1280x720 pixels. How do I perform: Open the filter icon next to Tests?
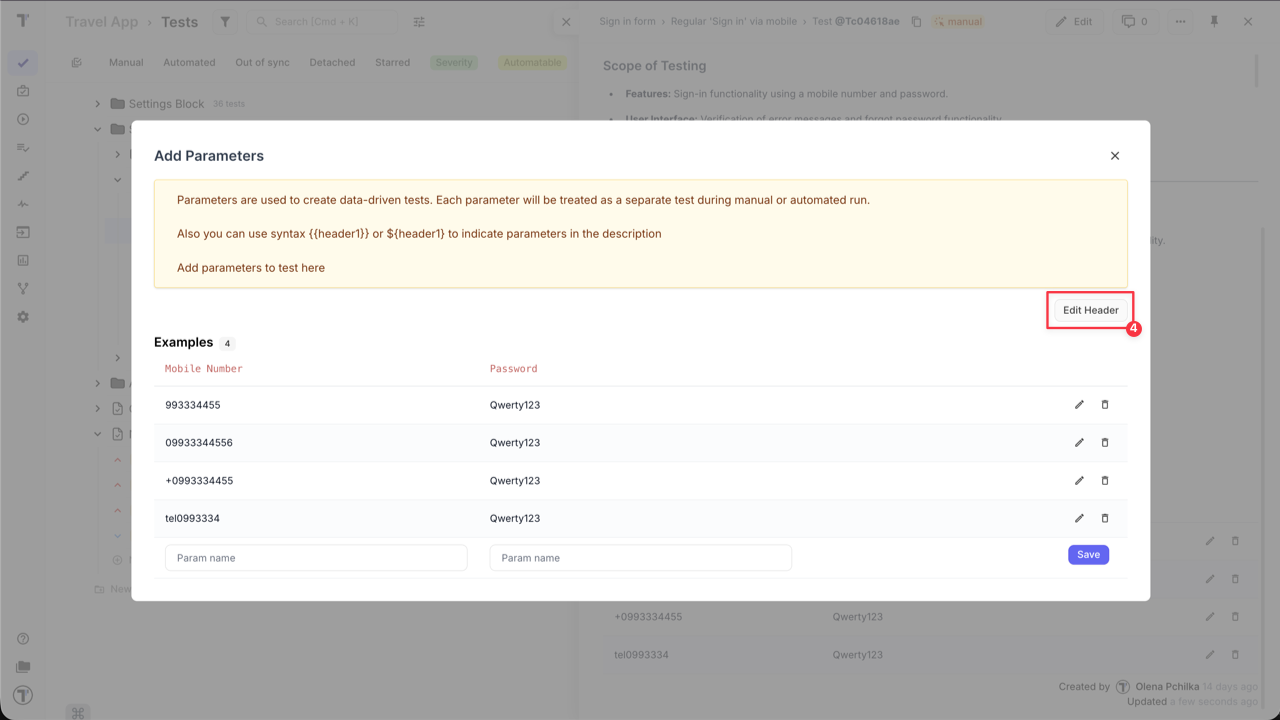[x=225, y=22]
